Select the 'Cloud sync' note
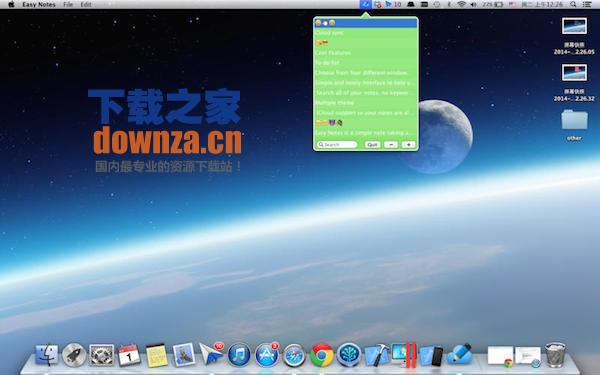The height and width of the screenshot is (375, 600). pos(365,33)
